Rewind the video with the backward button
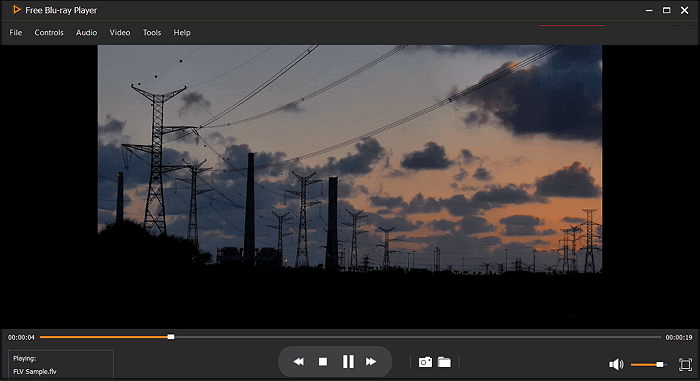The image size is (700, 381). pos(299,361)
